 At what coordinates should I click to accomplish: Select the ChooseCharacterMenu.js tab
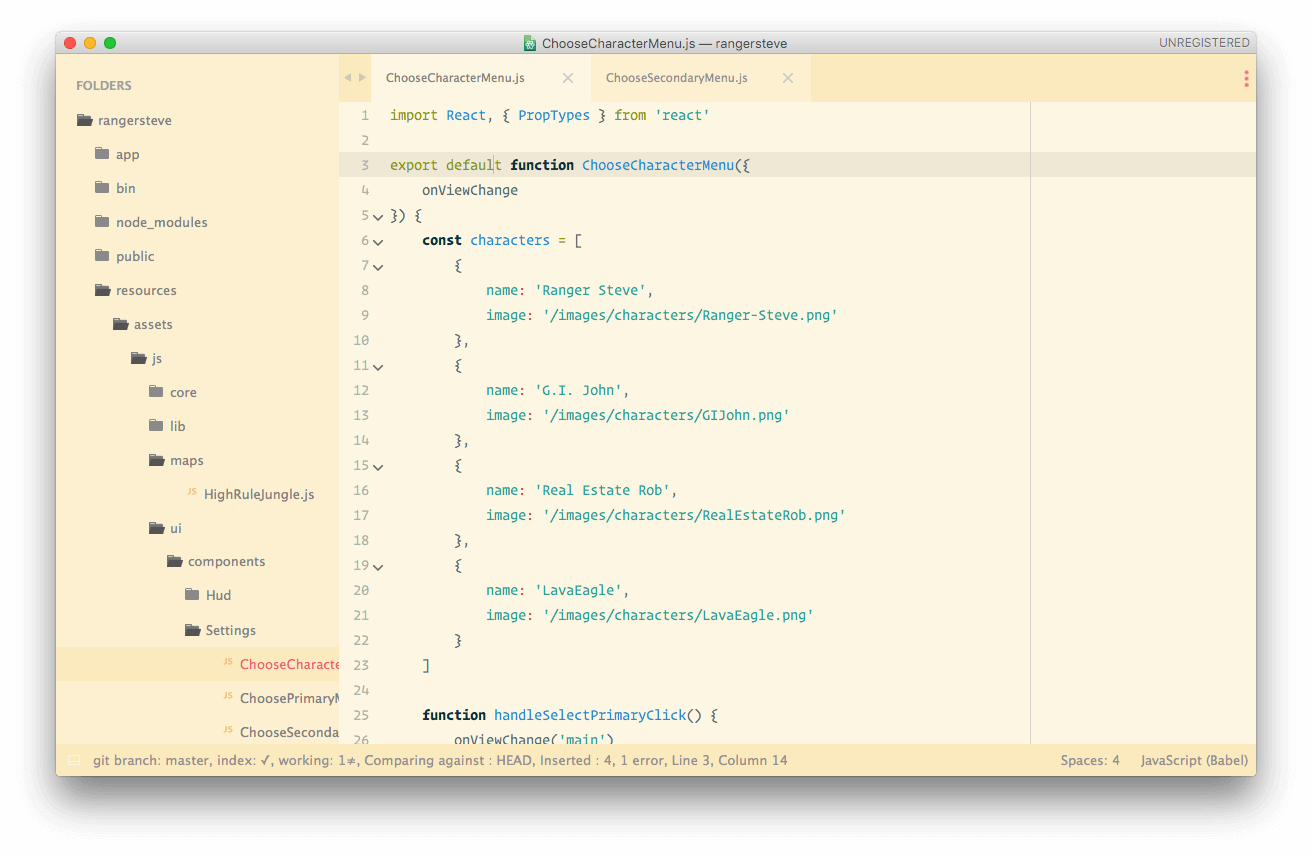(x=455, y=78)
